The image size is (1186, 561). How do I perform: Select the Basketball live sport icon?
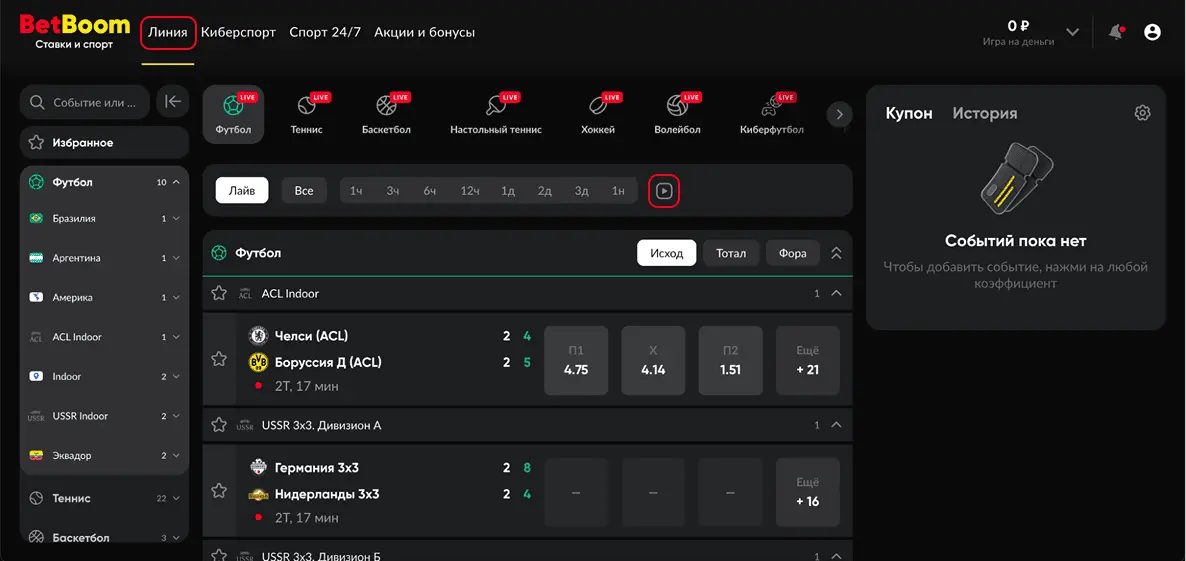pyautogui.click(x=386, y=112)
